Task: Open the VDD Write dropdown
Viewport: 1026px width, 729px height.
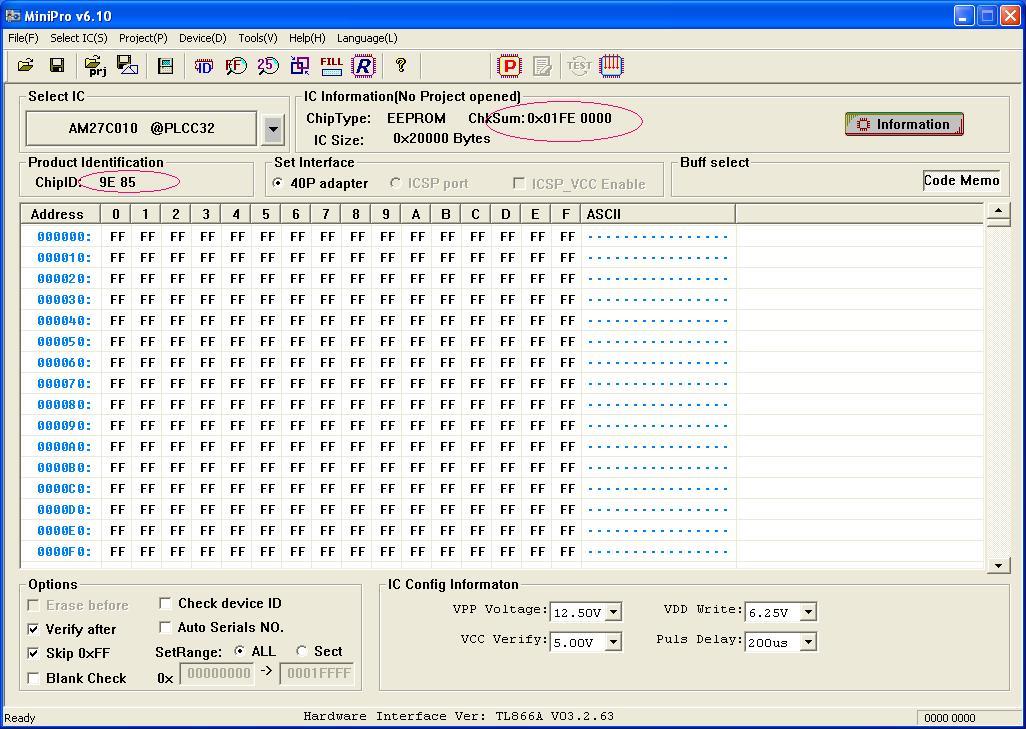Action: pyautogui.click(x=808, y=613)
